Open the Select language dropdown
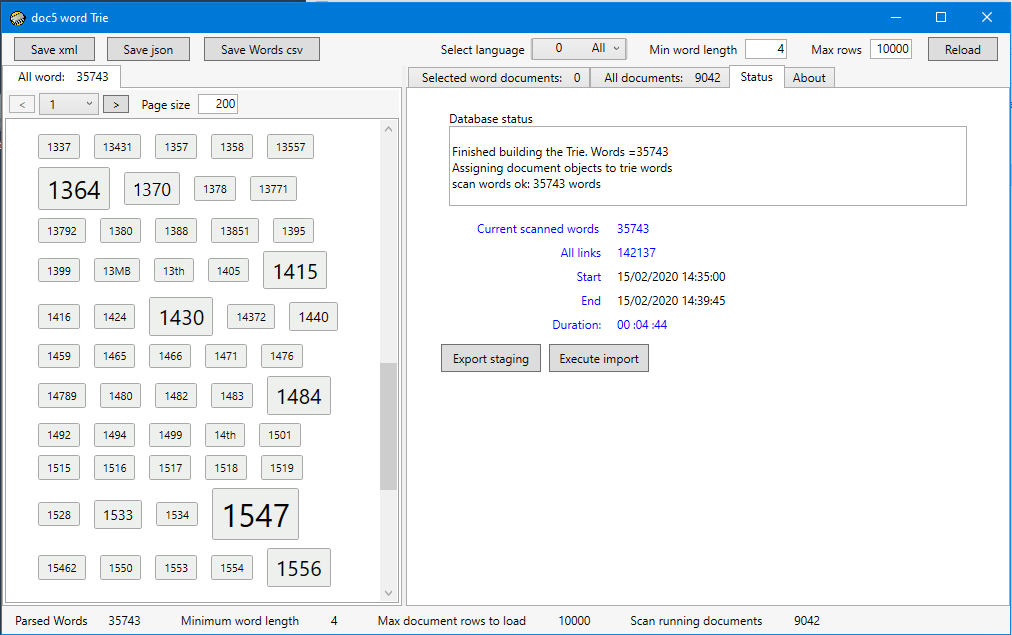The image size is (1012, 635). tap(579, 48)
